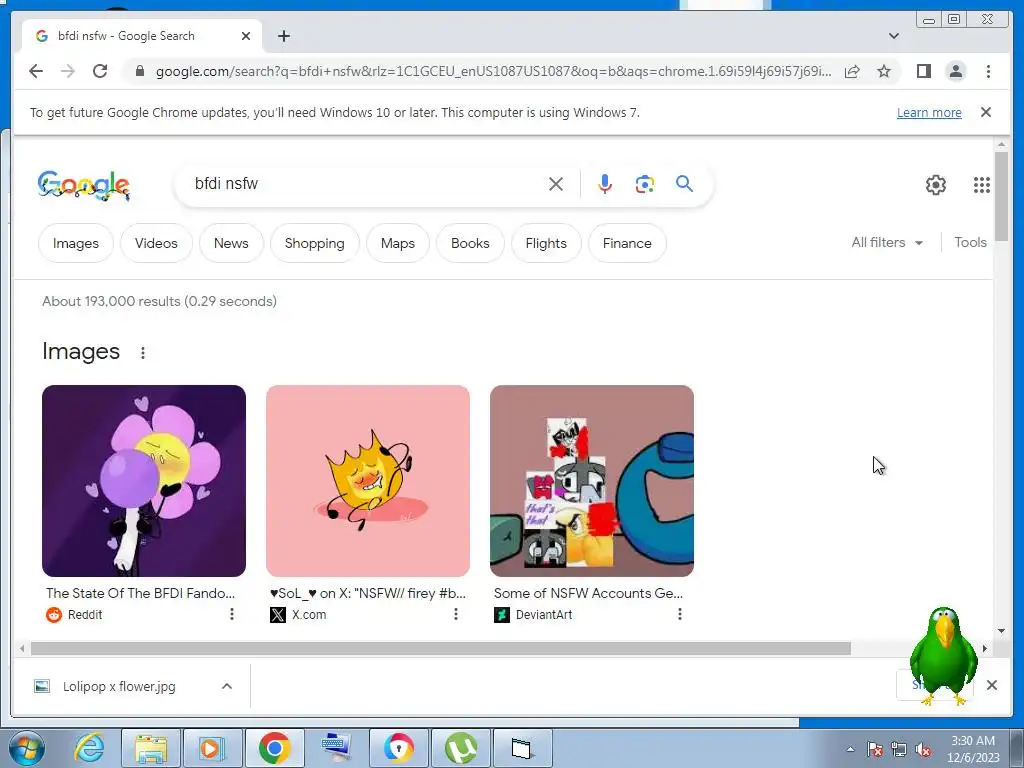This screenshot has width=1024, height=768.
Task: Share this page using the share icon
Action: click(852, 71)
